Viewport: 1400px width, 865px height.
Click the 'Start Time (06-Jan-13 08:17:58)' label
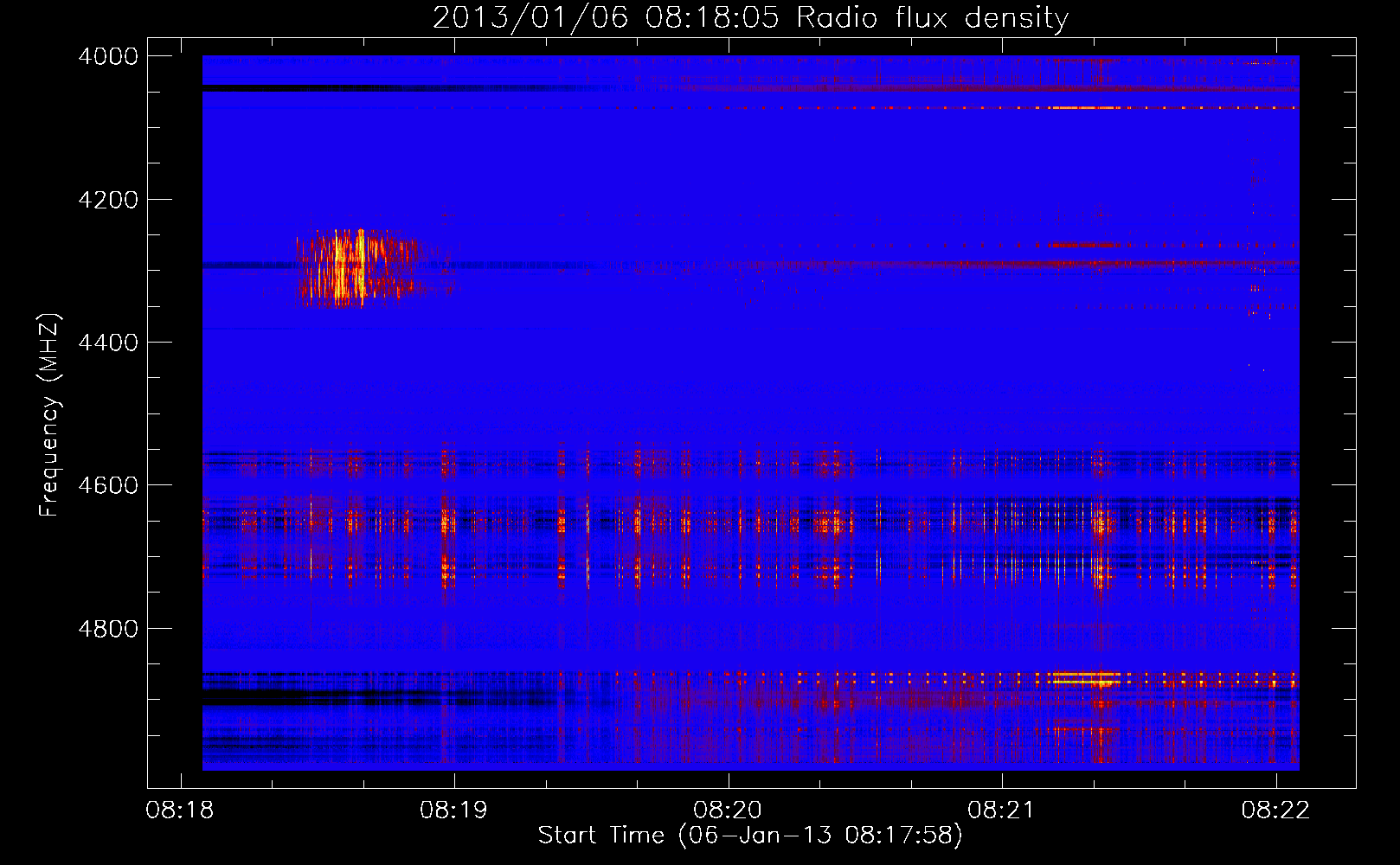[x=750, y=836]
